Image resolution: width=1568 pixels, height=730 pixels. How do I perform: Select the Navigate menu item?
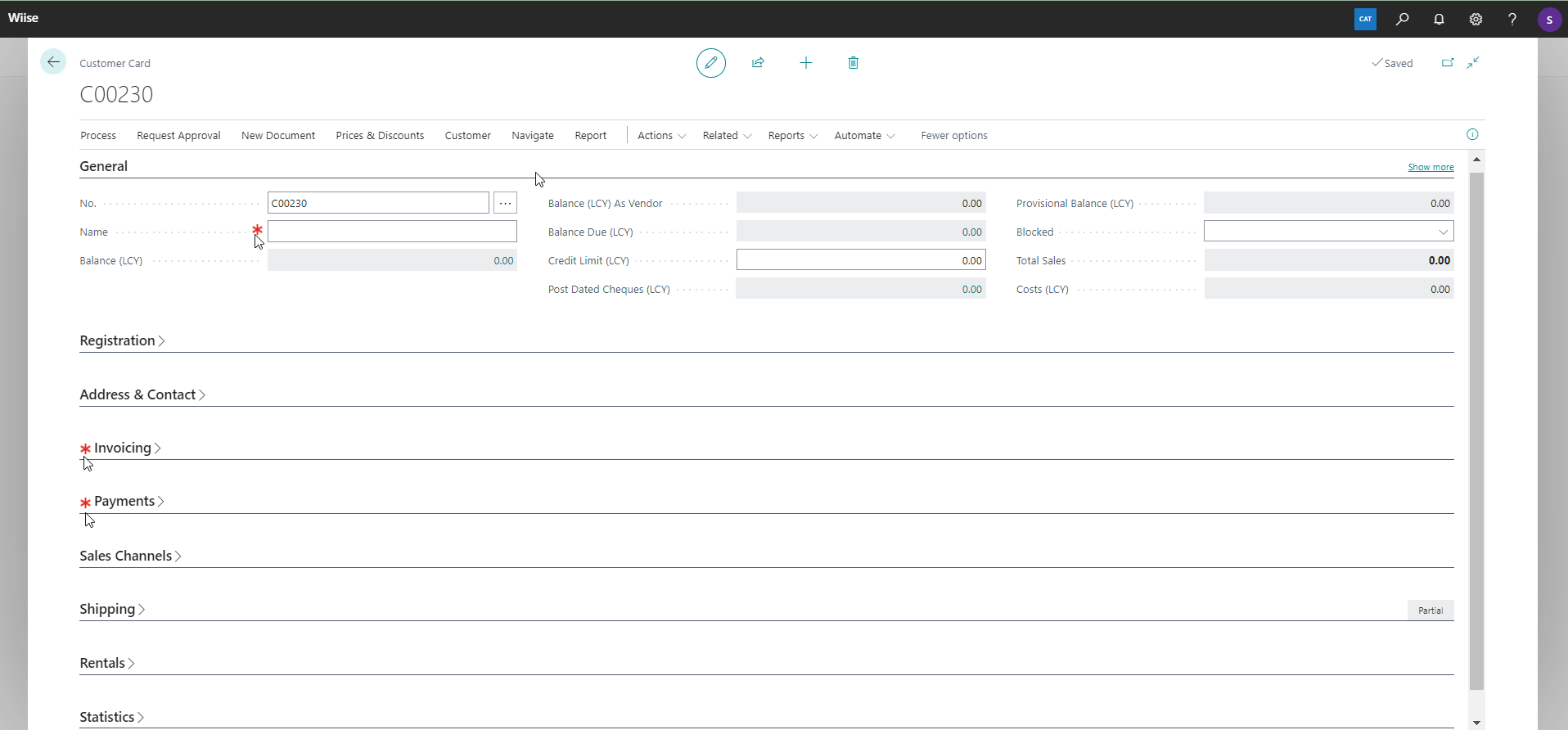(532, 136)
